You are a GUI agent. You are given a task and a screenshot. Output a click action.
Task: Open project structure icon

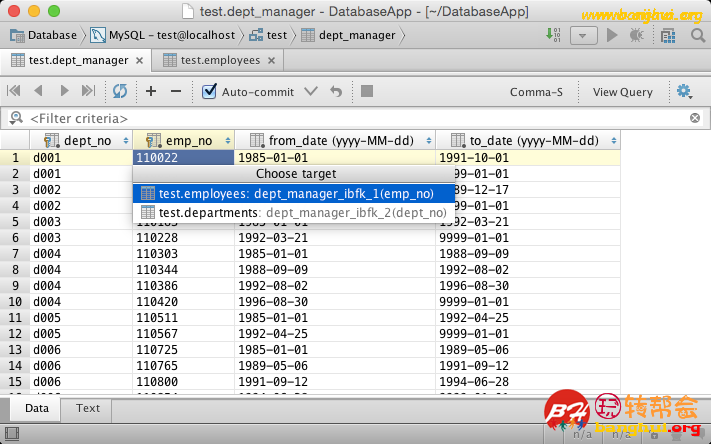[668, 35]
